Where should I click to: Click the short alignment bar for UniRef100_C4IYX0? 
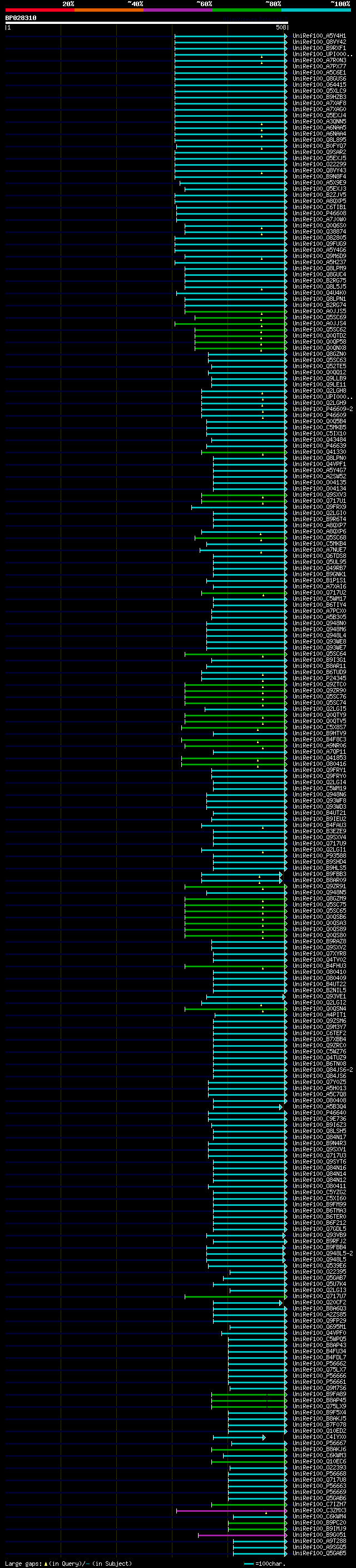(x=239, y=1437)
